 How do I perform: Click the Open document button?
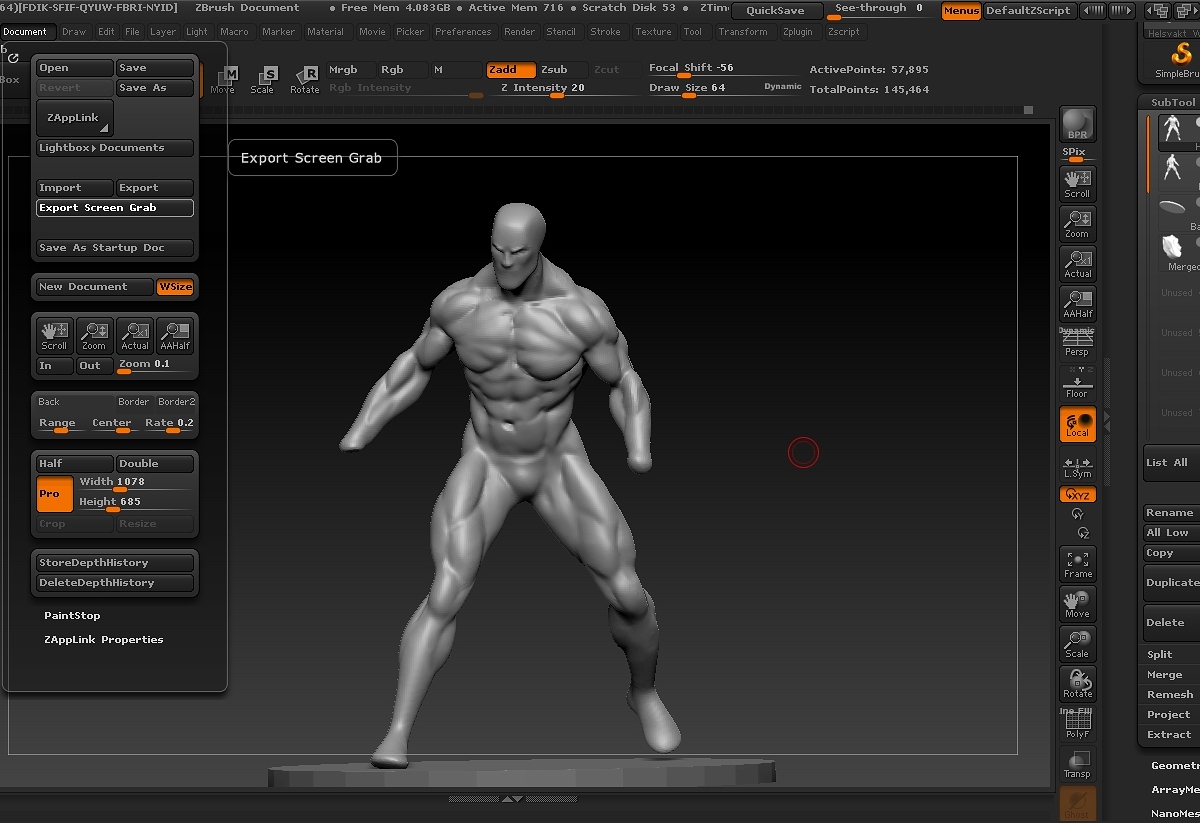pyautogui.click(x=75, y=68)
